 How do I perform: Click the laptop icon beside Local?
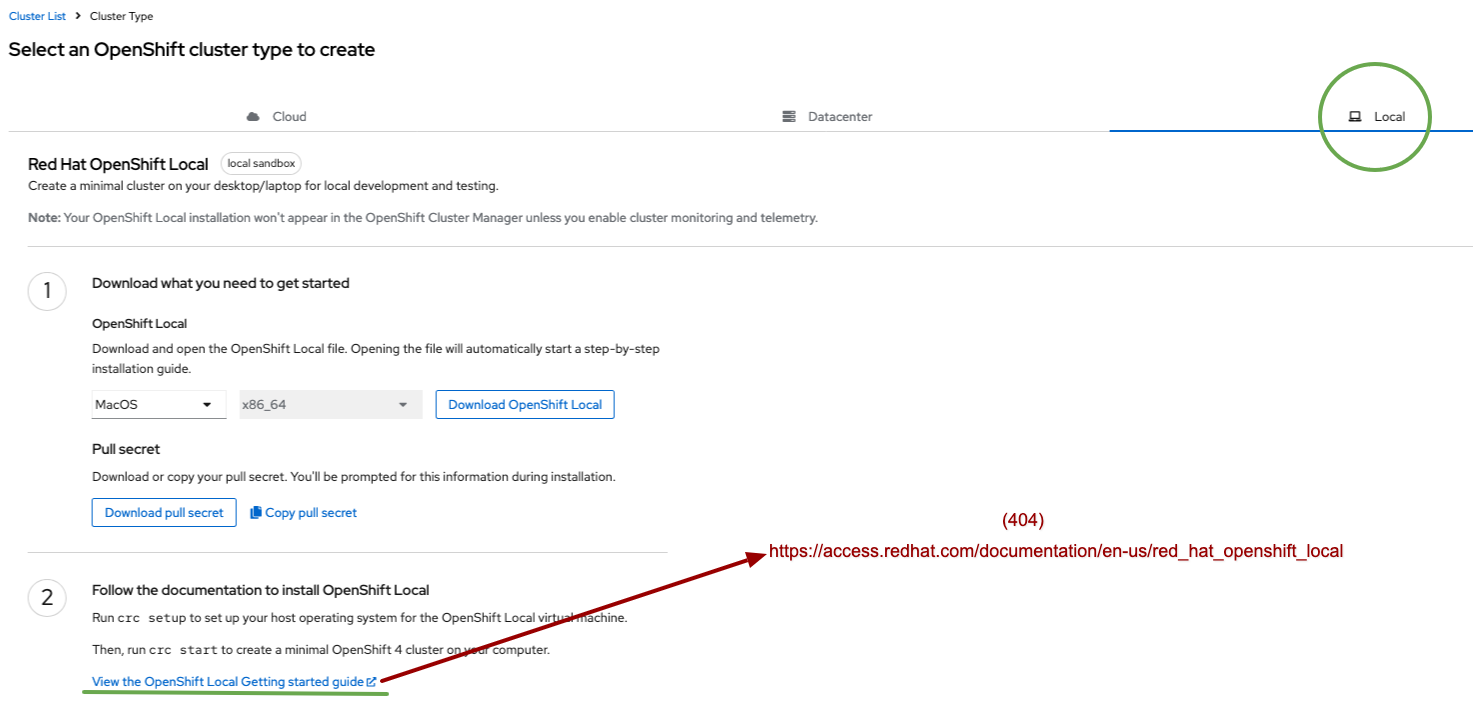[x=1355, y=117]
